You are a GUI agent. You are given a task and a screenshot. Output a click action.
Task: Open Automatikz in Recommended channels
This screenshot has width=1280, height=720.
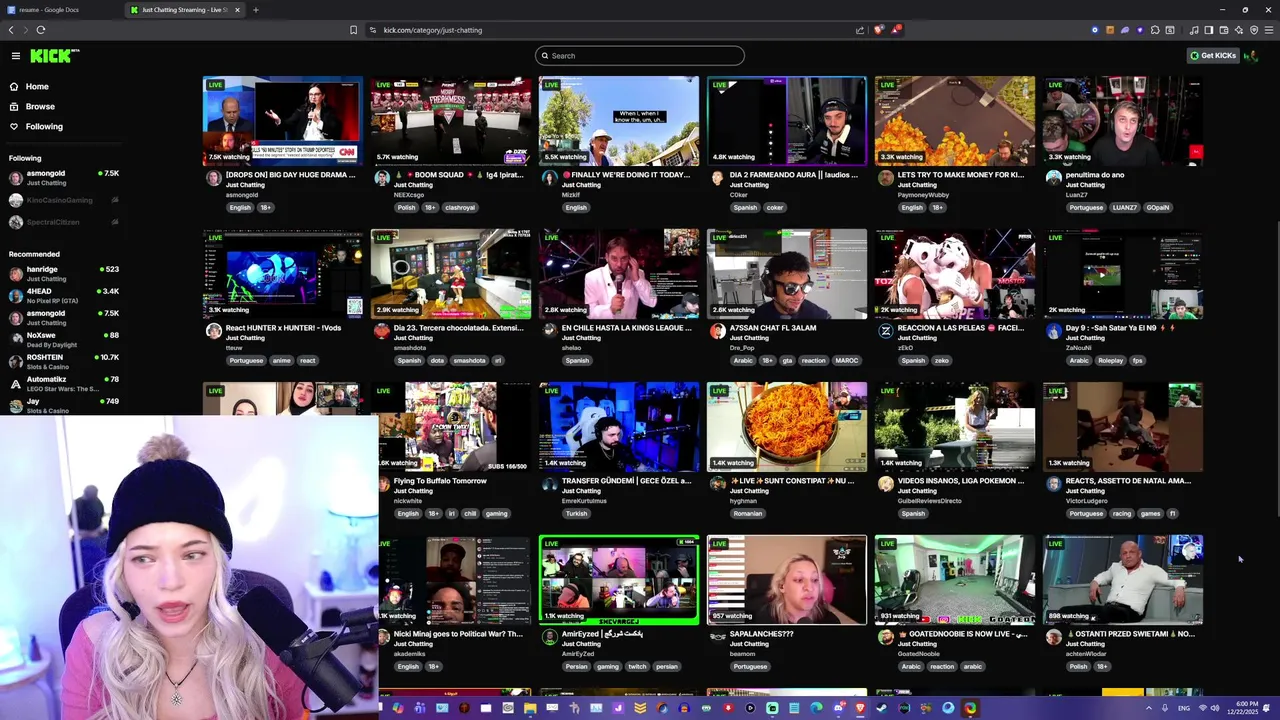tap(64, 384)
